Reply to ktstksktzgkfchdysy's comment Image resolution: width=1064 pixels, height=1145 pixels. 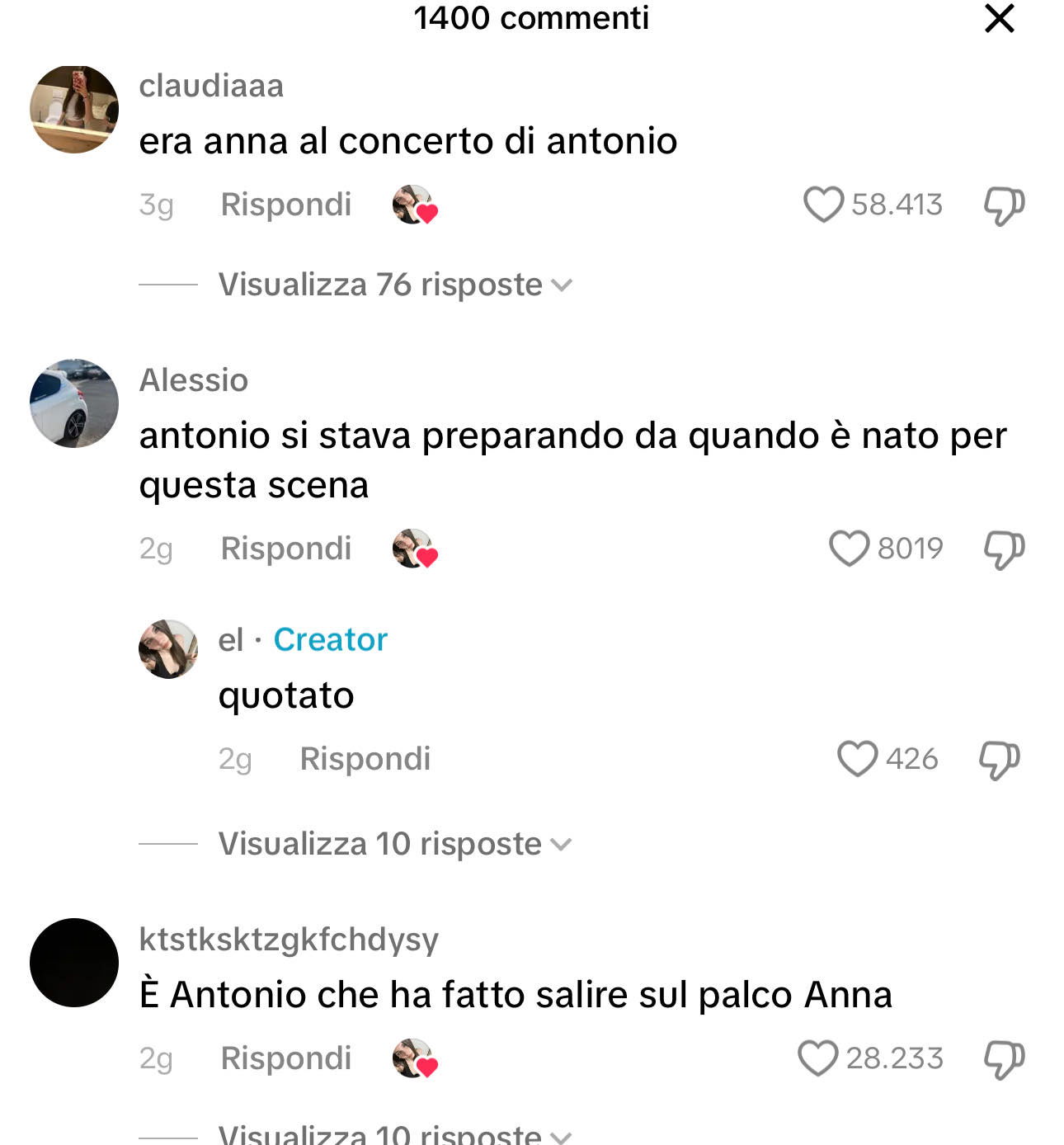(x=286, y=1058)
